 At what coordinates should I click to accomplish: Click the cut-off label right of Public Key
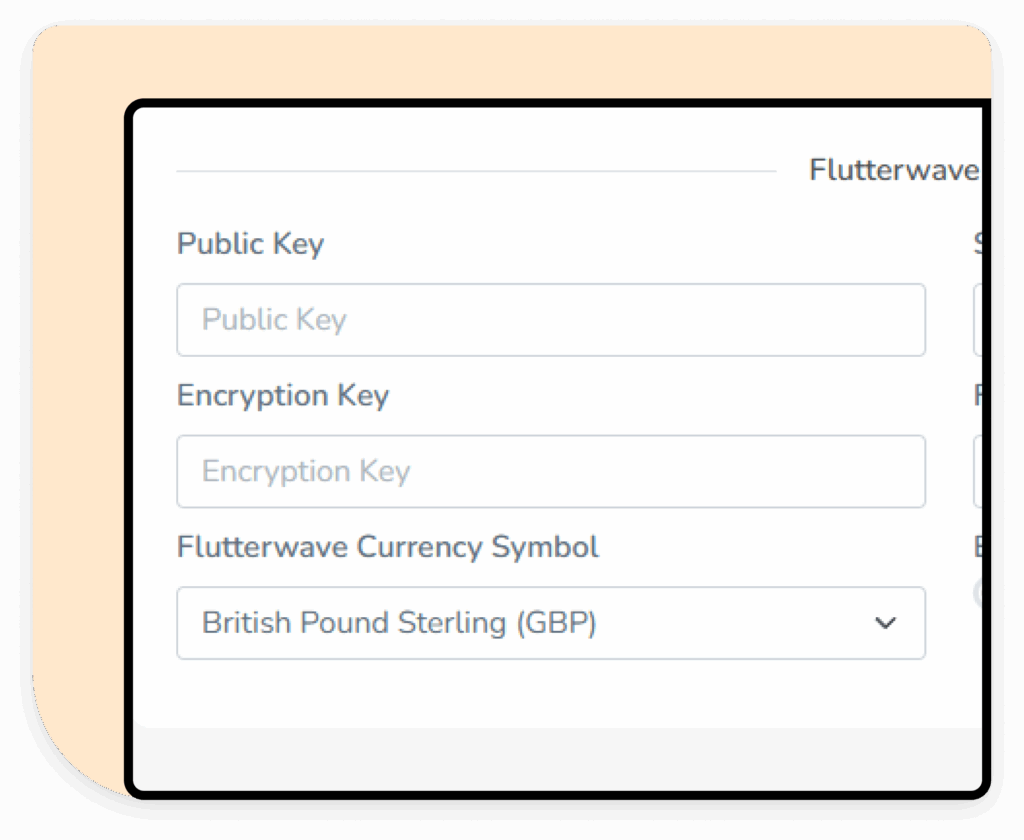pos(978,243)
